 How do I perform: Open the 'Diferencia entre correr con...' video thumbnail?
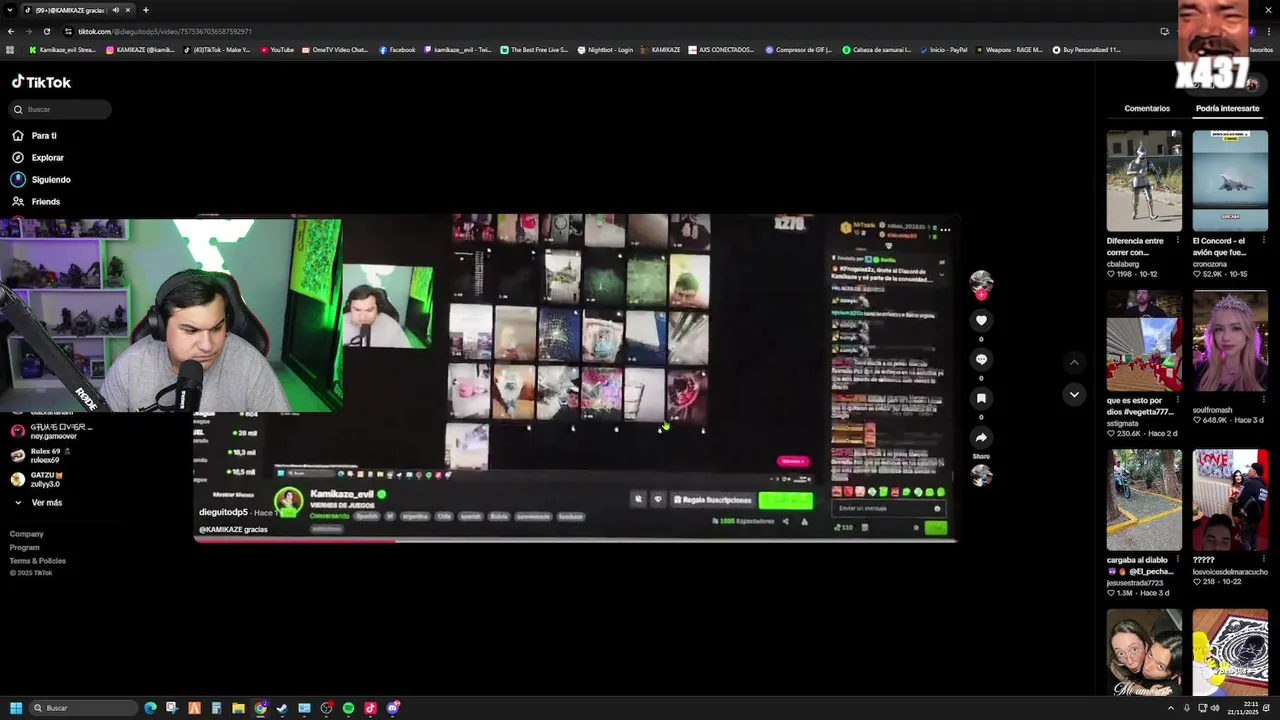1144,181
